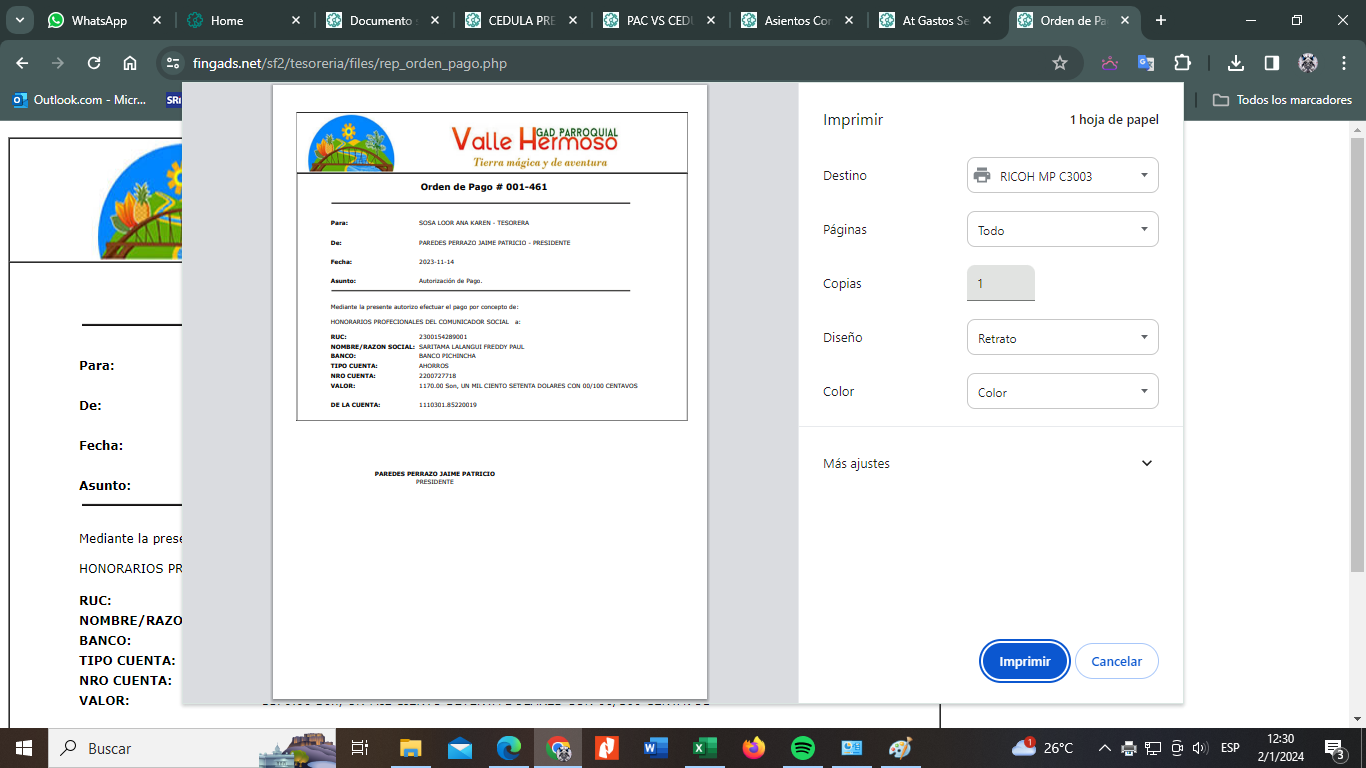
Task: Open Todos los marcadores folder
Action: [1282, 100]
